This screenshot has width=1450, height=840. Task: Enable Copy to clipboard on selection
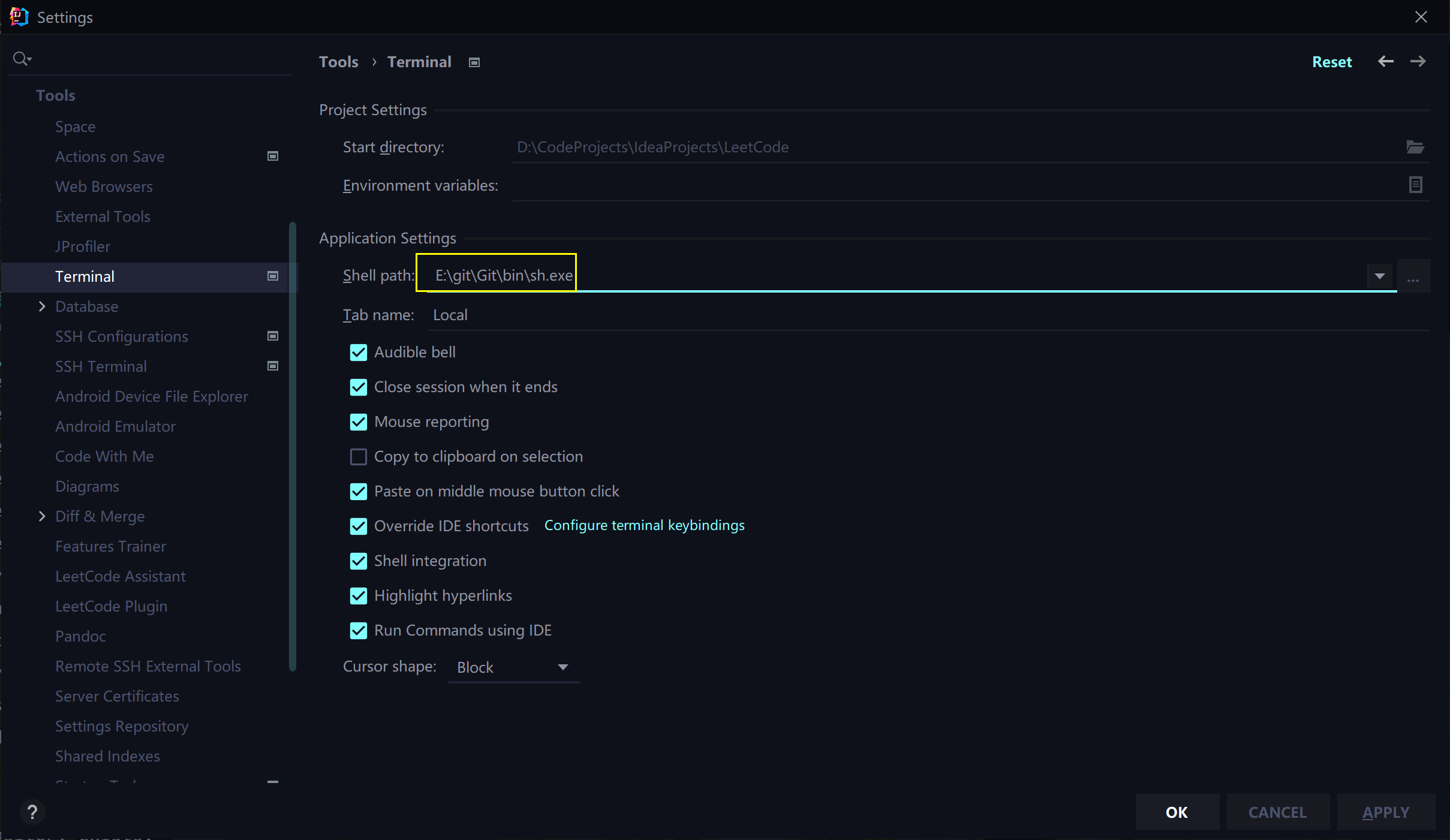(x=359, y=457)
